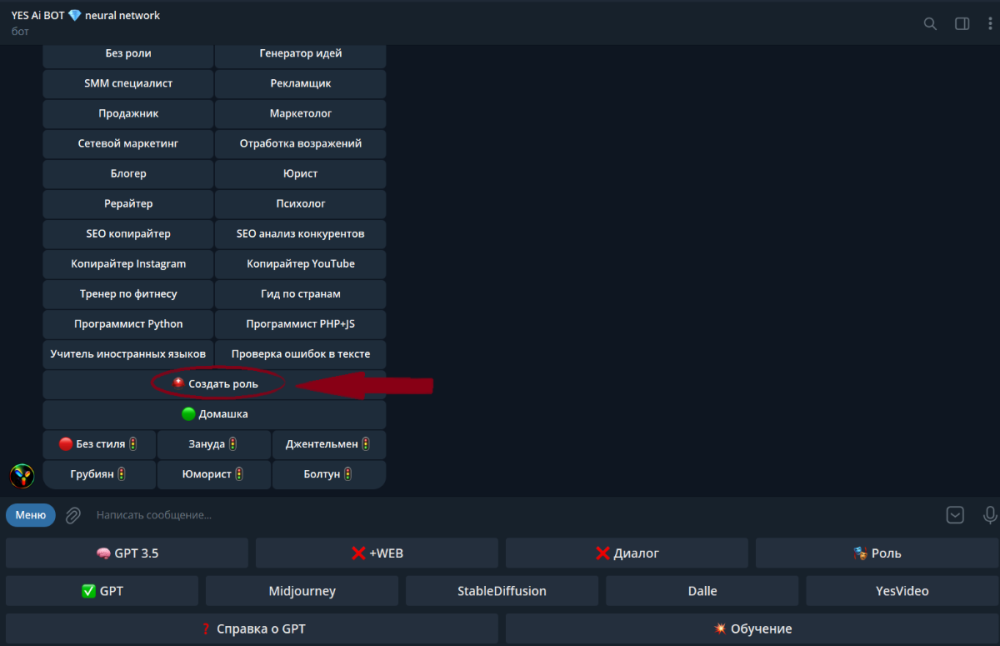This screenshot has height=646, width=1000.
Task: Select the Без стиля style option
Action: pos(99,444)
